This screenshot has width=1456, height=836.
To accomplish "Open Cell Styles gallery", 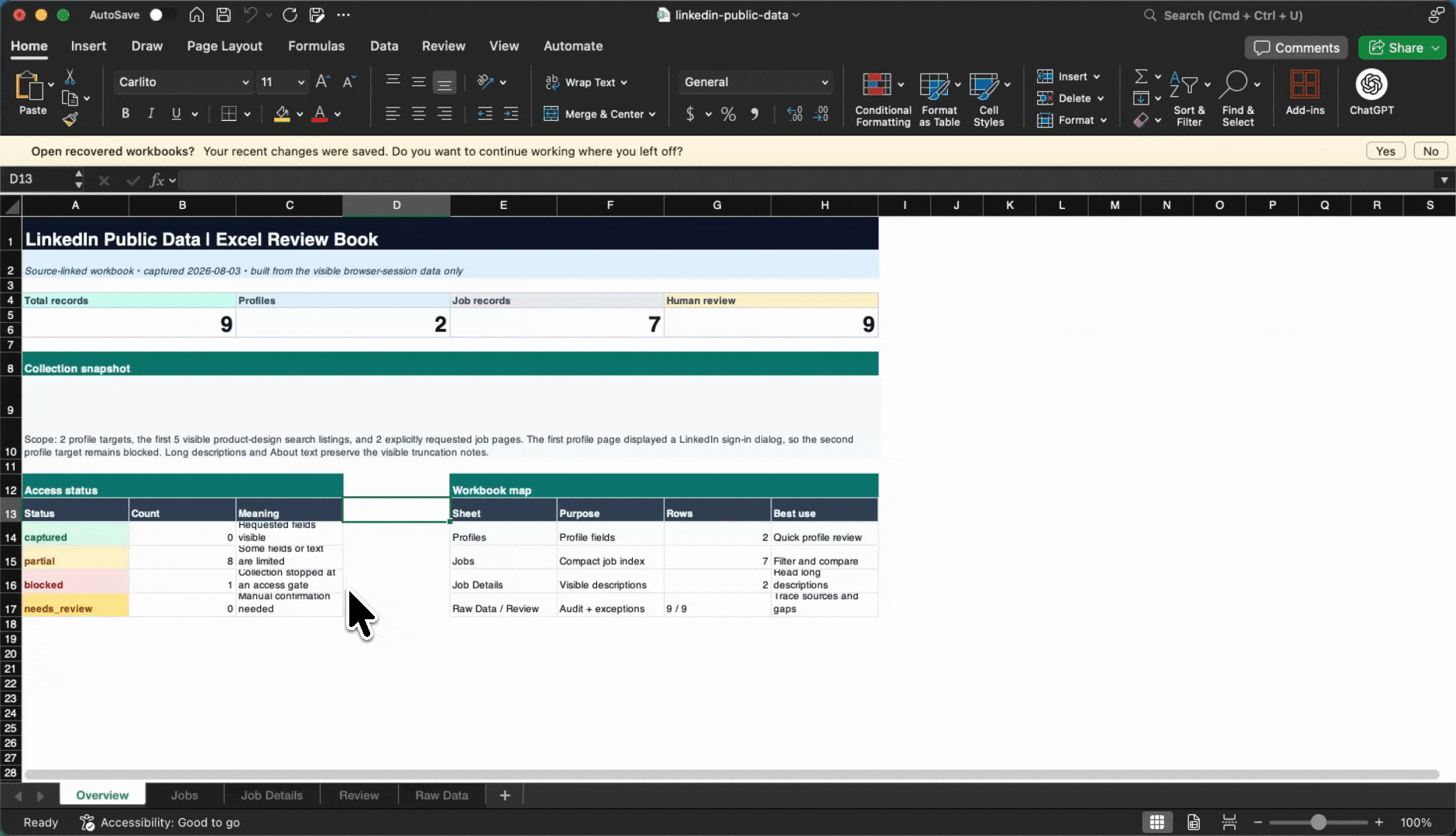I will 989,99.
